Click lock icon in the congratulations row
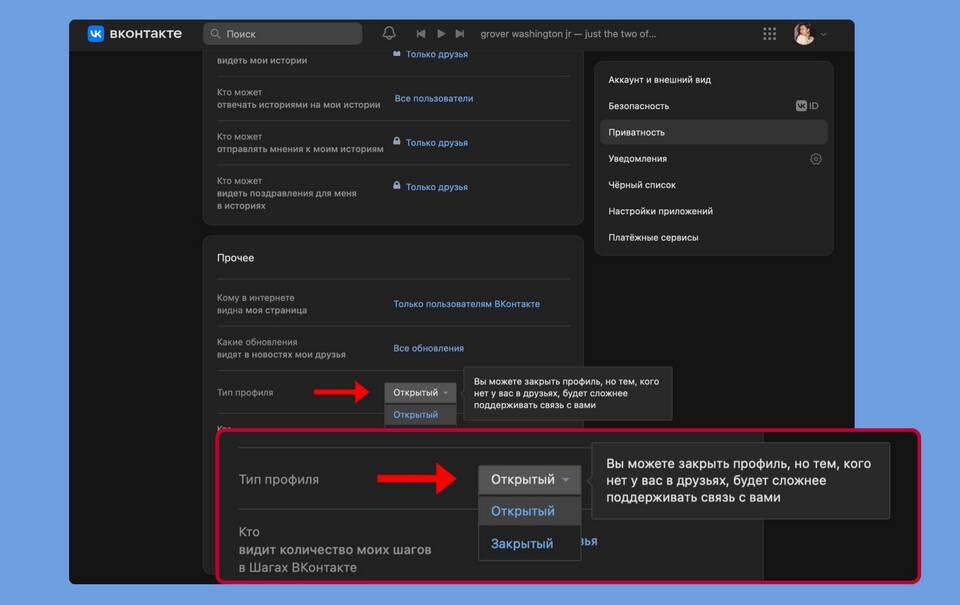The width and height of the screenshot is (960, 605). coord(397,186)
